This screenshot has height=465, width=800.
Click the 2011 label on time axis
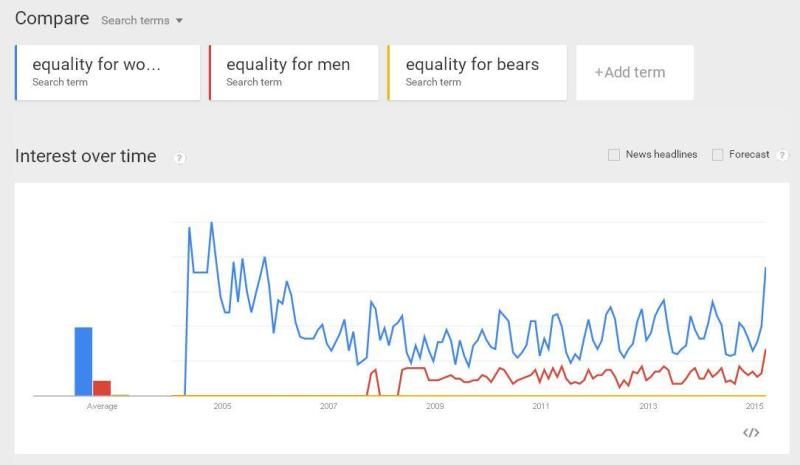(x=541, y=406)
